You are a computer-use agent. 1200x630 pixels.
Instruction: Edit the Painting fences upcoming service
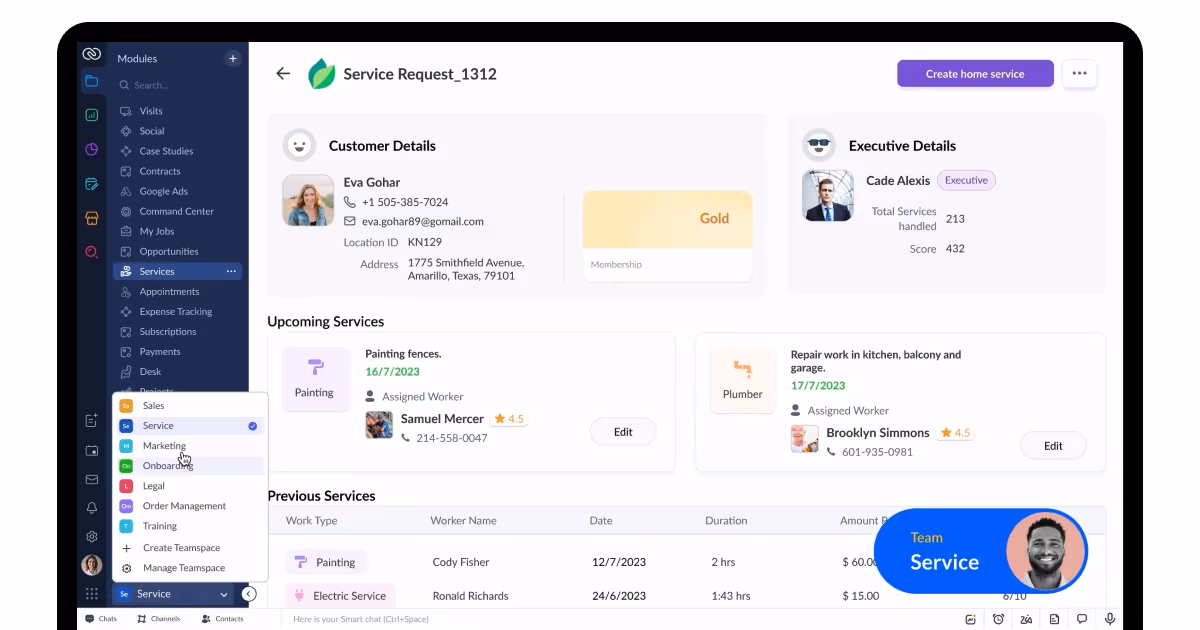[623, 431]
